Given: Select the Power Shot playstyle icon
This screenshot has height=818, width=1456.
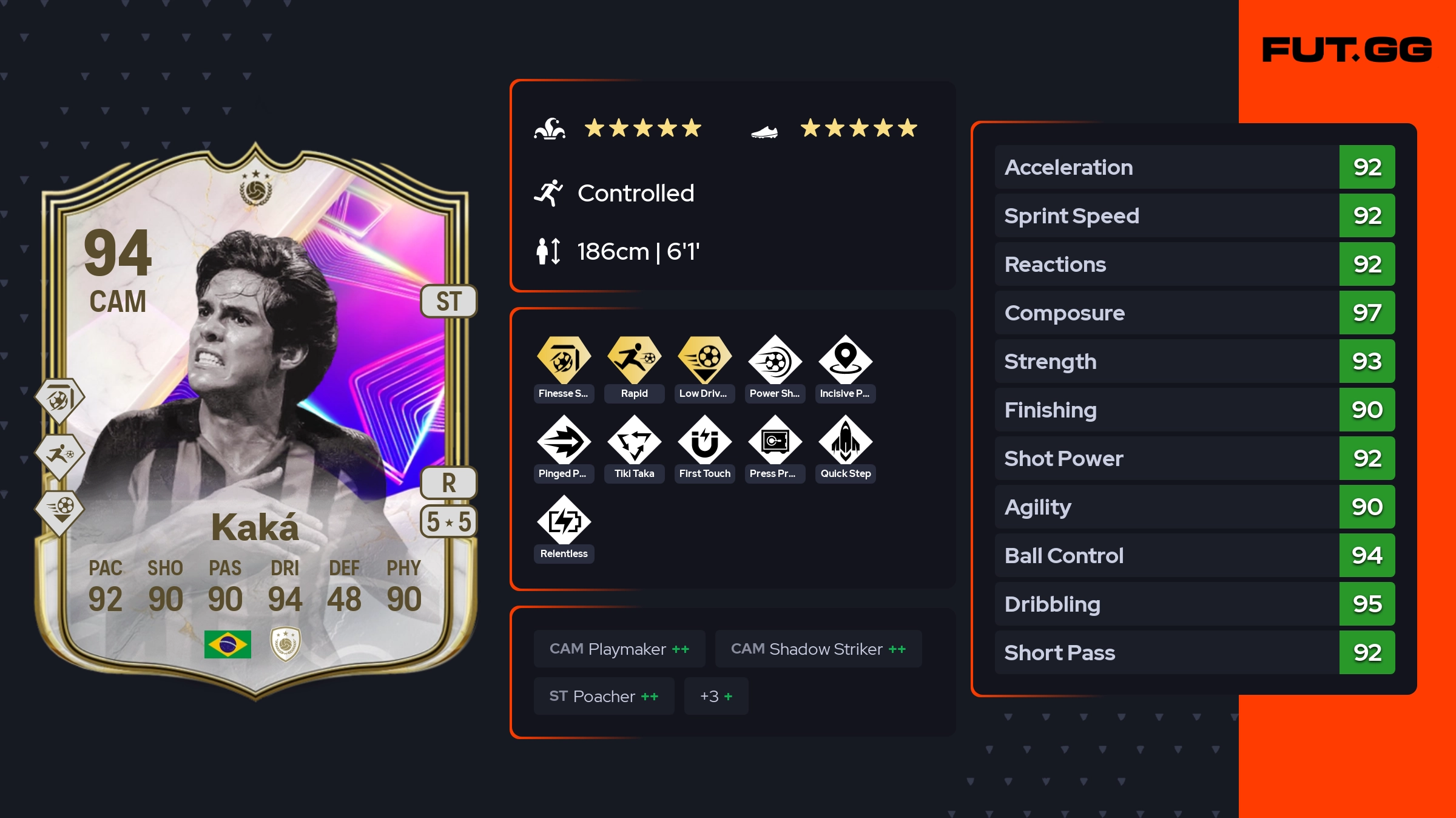Looking at the screenshot, I should (775, 360).
